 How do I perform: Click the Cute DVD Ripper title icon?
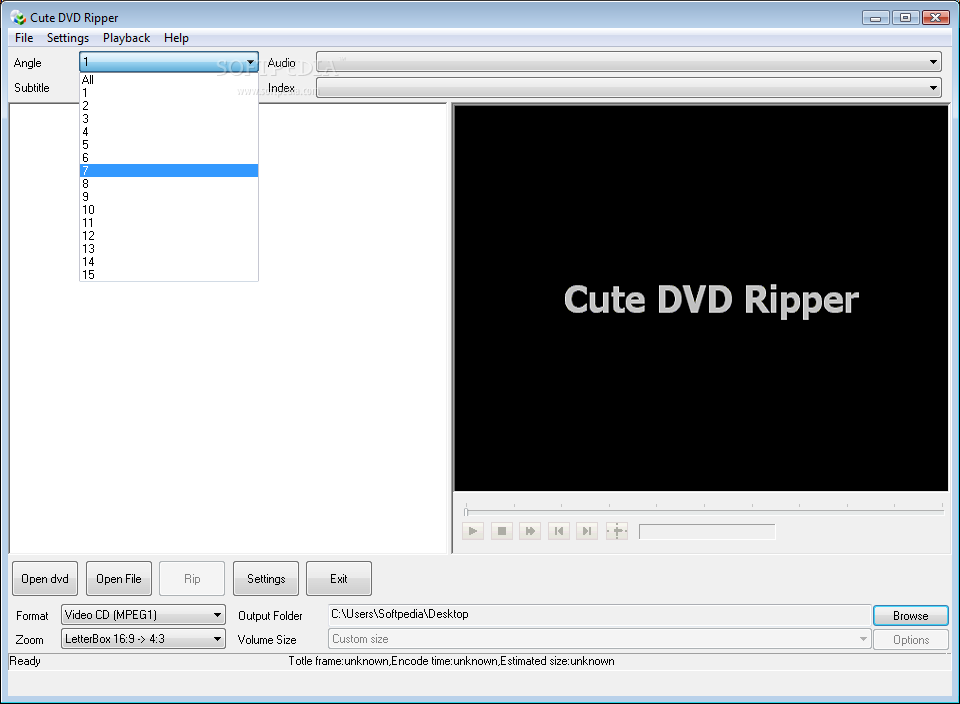[x=18, y=18]
